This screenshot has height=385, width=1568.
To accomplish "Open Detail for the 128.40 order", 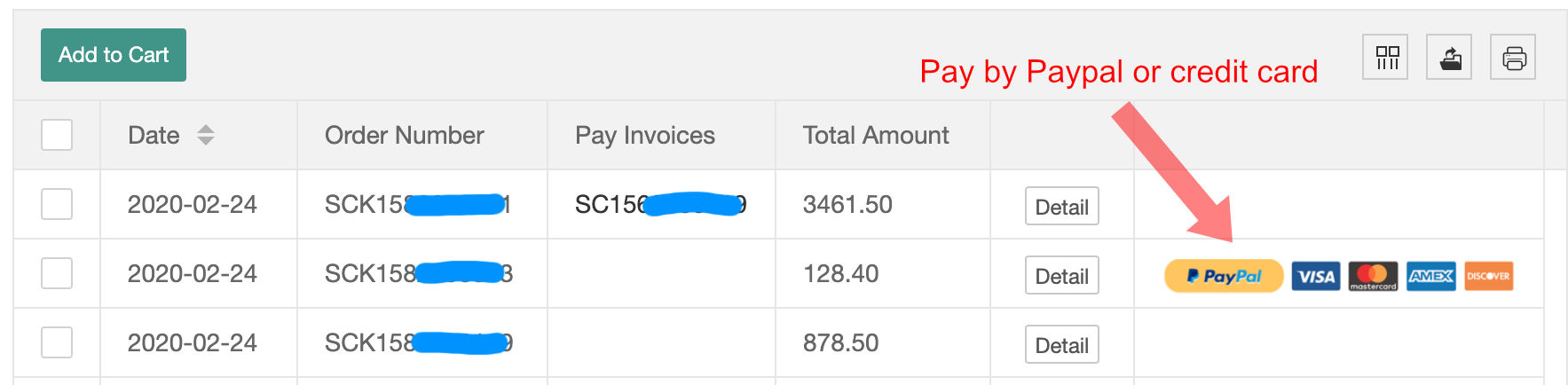I will (1062, 275).
